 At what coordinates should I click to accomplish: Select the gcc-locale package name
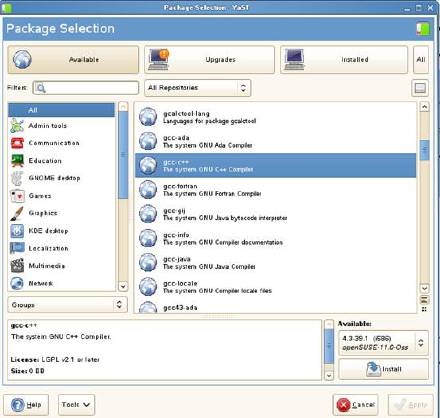pyautogui.click(x=180, y=283)
